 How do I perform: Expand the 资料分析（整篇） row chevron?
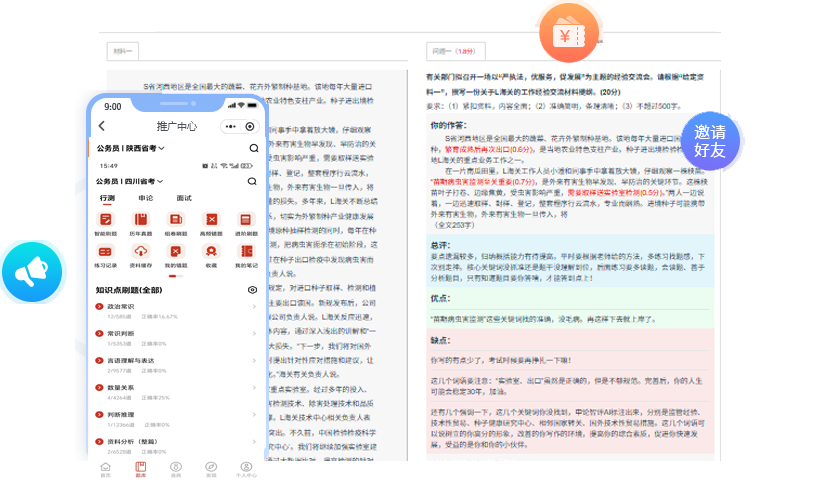coord(254,442)
